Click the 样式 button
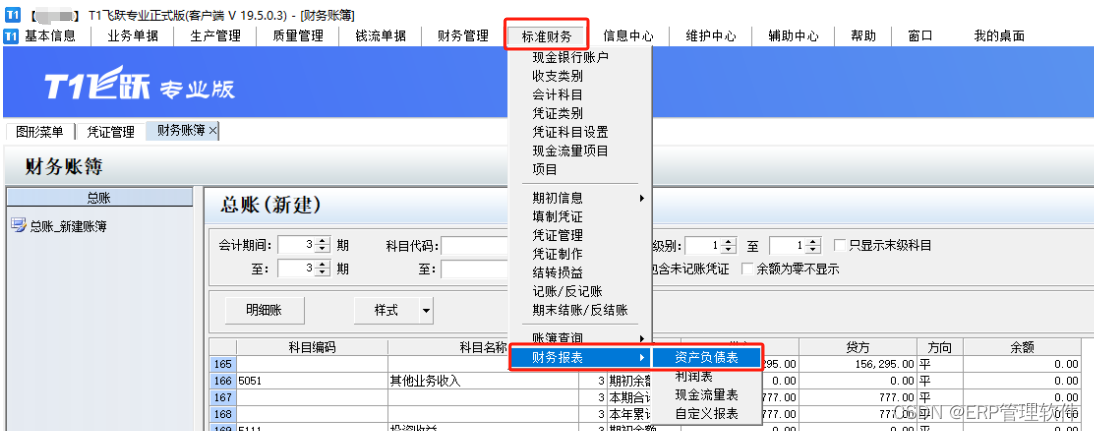Screen dimensions: 1094x431 387,310
